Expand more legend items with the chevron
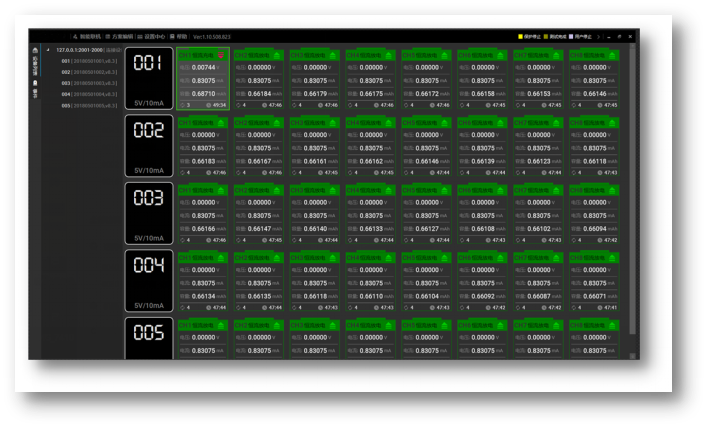Screen dimensions: 709x429 tap(598, 37)
